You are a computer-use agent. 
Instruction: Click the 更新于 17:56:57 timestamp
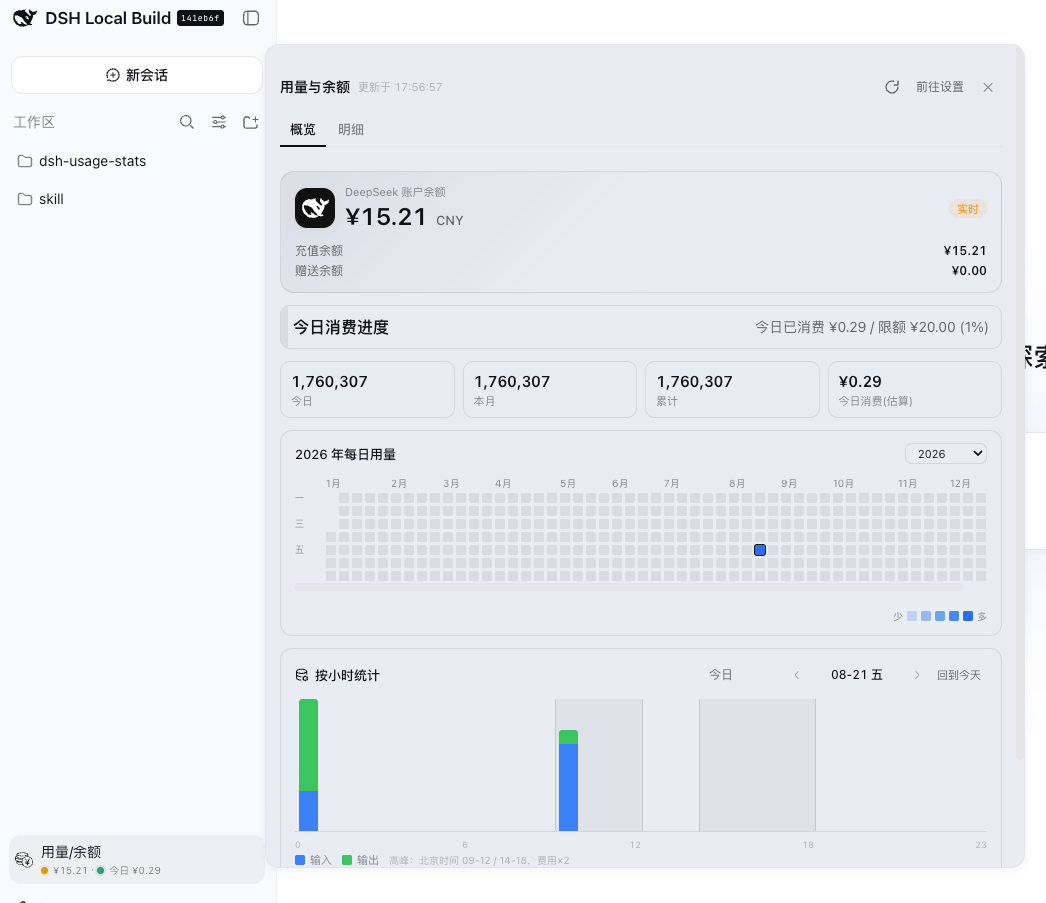click(x=400, y=87)
